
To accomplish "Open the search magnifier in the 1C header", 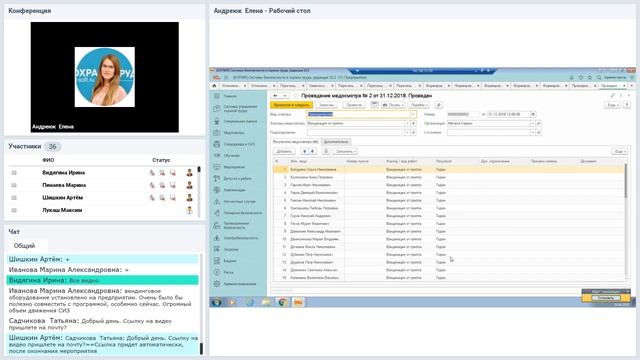I will pyautogui.click(x=599, y=78).
